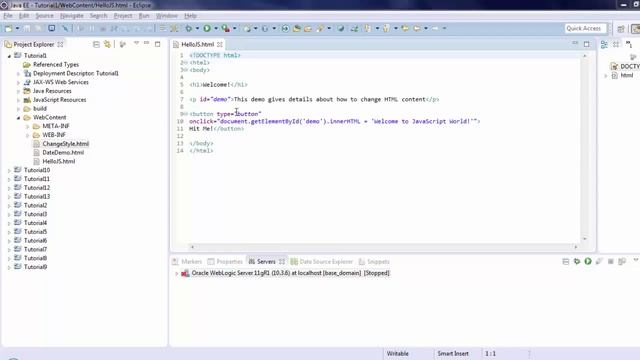Expand the Oracle WebLogic Server entry

[177, 273]
